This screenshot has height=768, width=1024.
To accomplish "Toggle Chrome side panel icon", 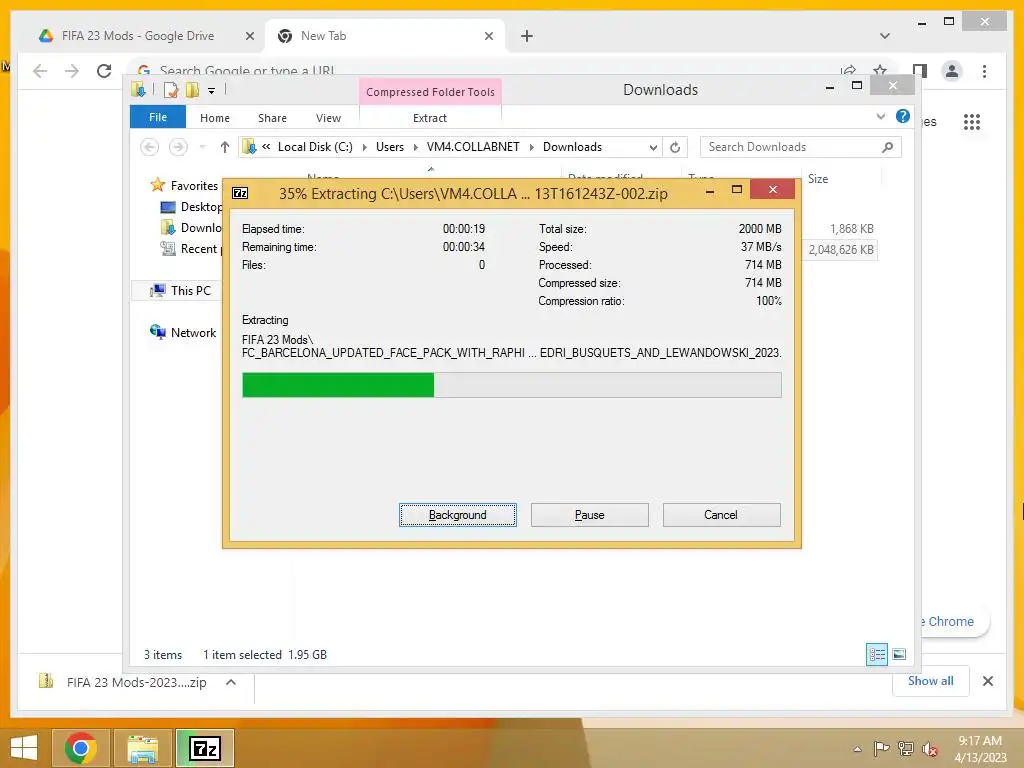I will point(920,71).
